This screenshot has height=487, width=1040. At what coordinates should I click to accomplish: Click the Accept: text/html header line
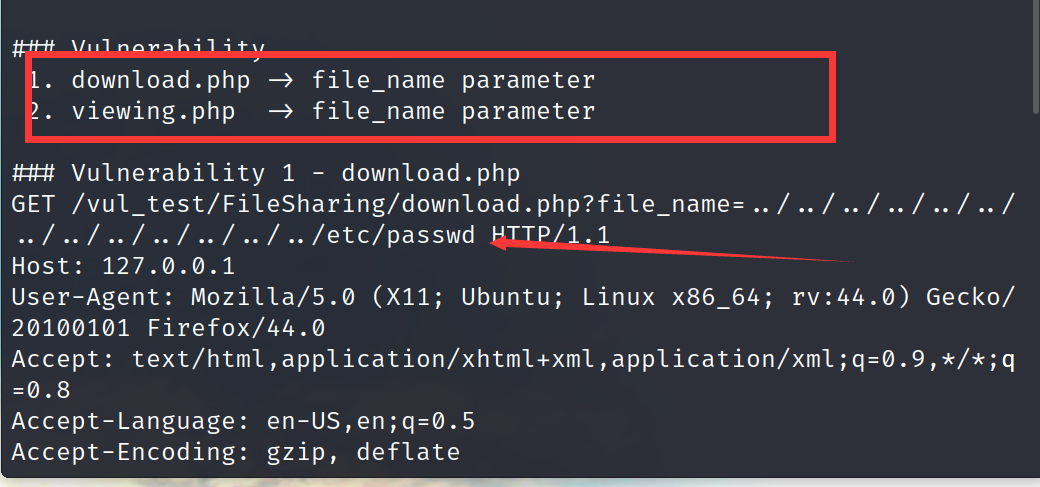click(x=513, y=375)
